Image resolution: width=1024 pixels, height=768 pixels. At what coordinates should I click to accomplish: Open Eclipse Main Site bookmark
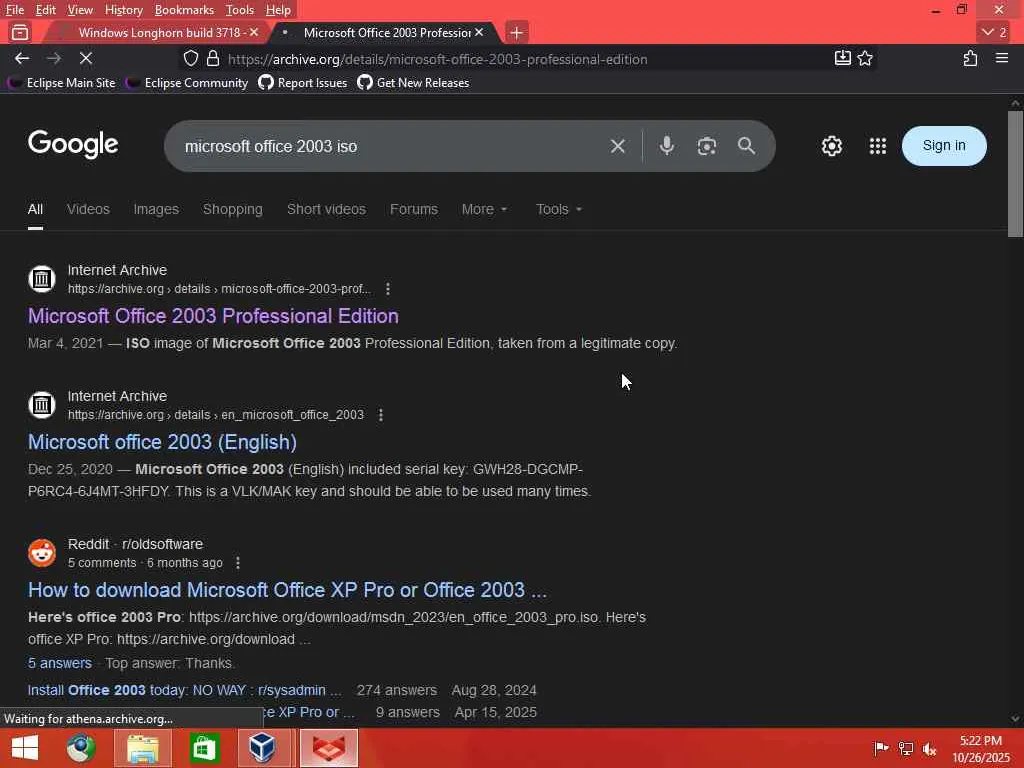tap(62, 83)
